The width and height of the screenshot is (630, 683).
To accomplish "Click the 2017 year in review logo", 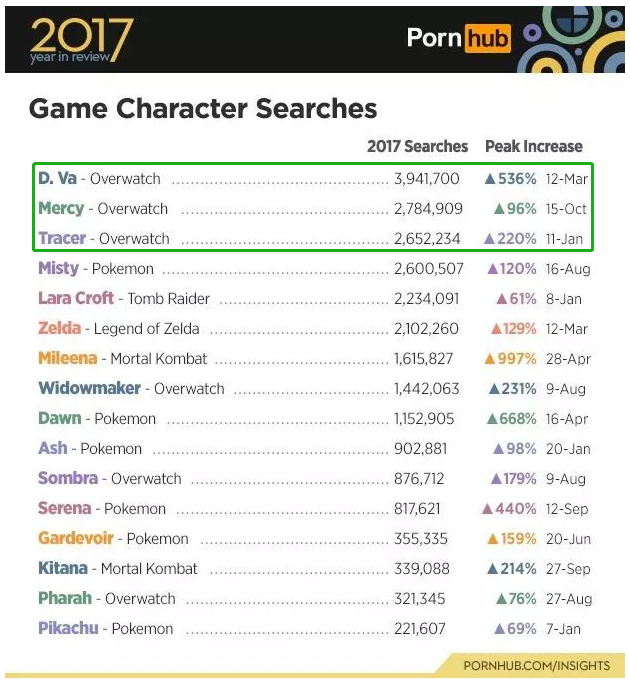I will (x=81, y=40).
